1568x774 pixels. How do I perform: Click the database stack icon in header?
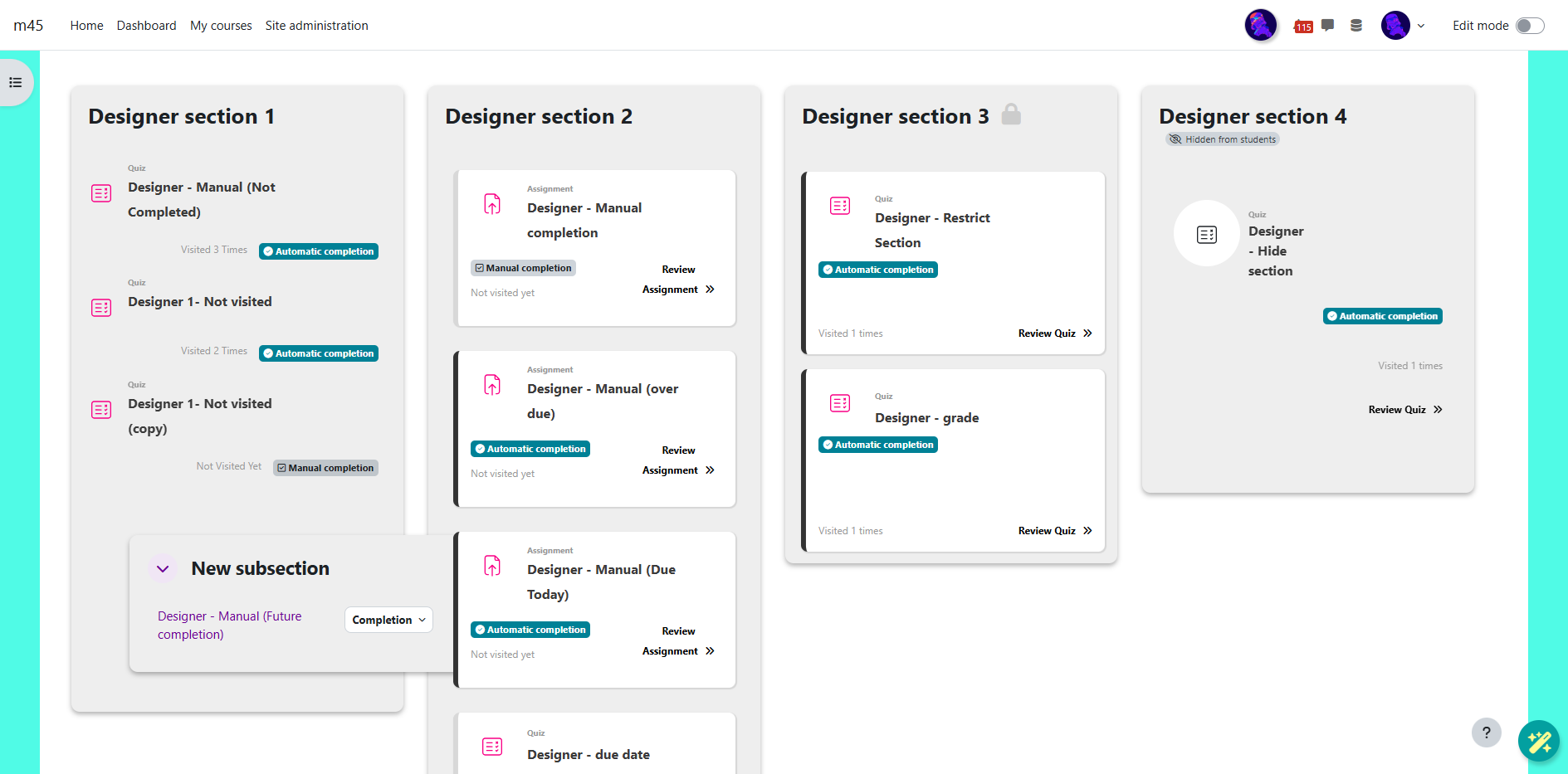(1356, 26)
